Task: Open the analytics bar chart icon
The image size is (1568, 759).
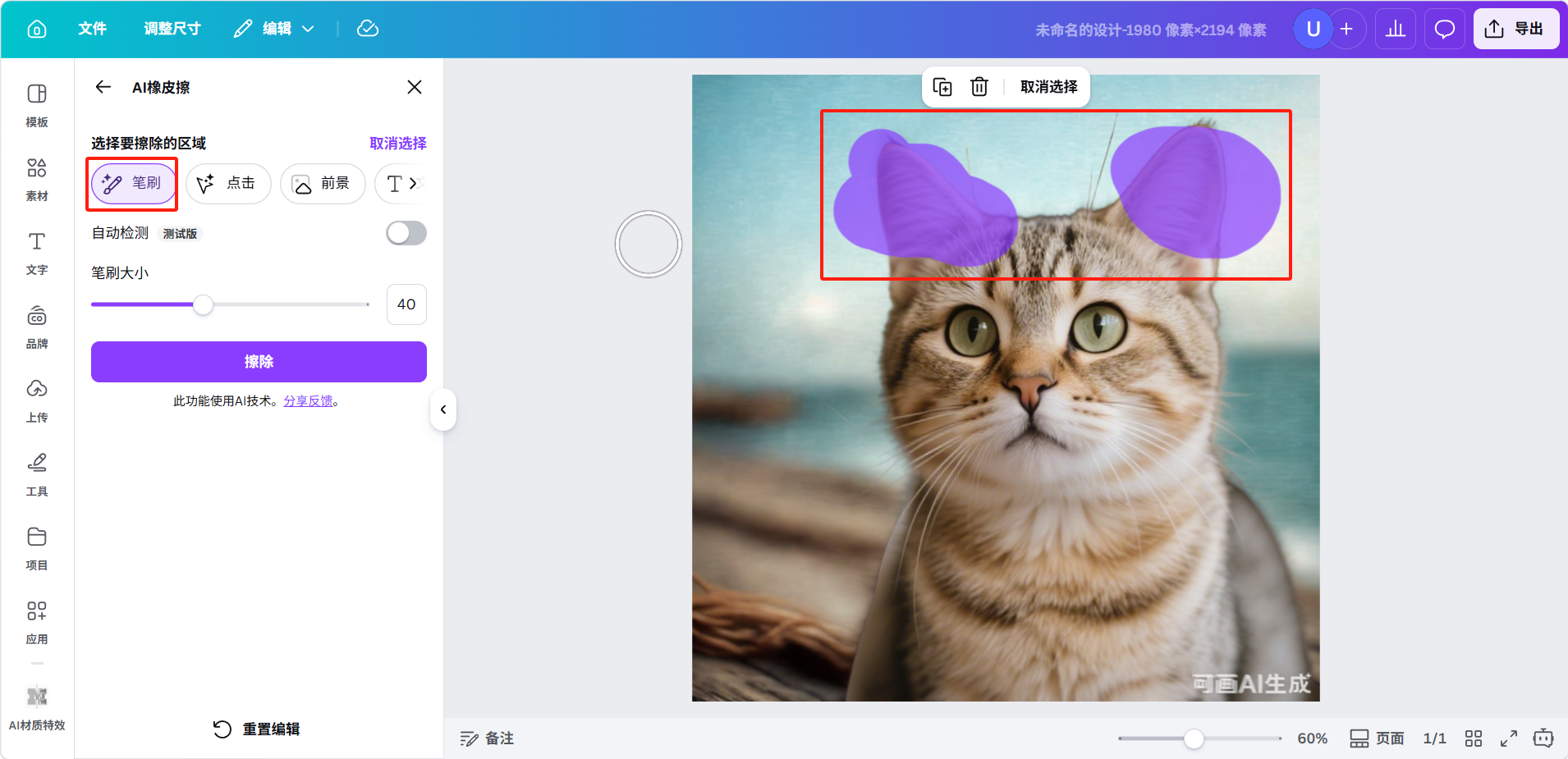Action: (1395, 30)
